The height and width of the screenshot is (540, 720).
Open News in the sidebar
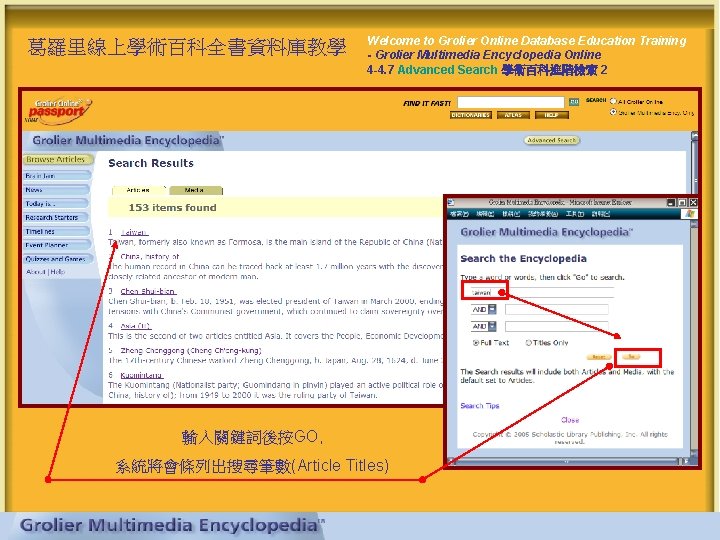[56, 190]
